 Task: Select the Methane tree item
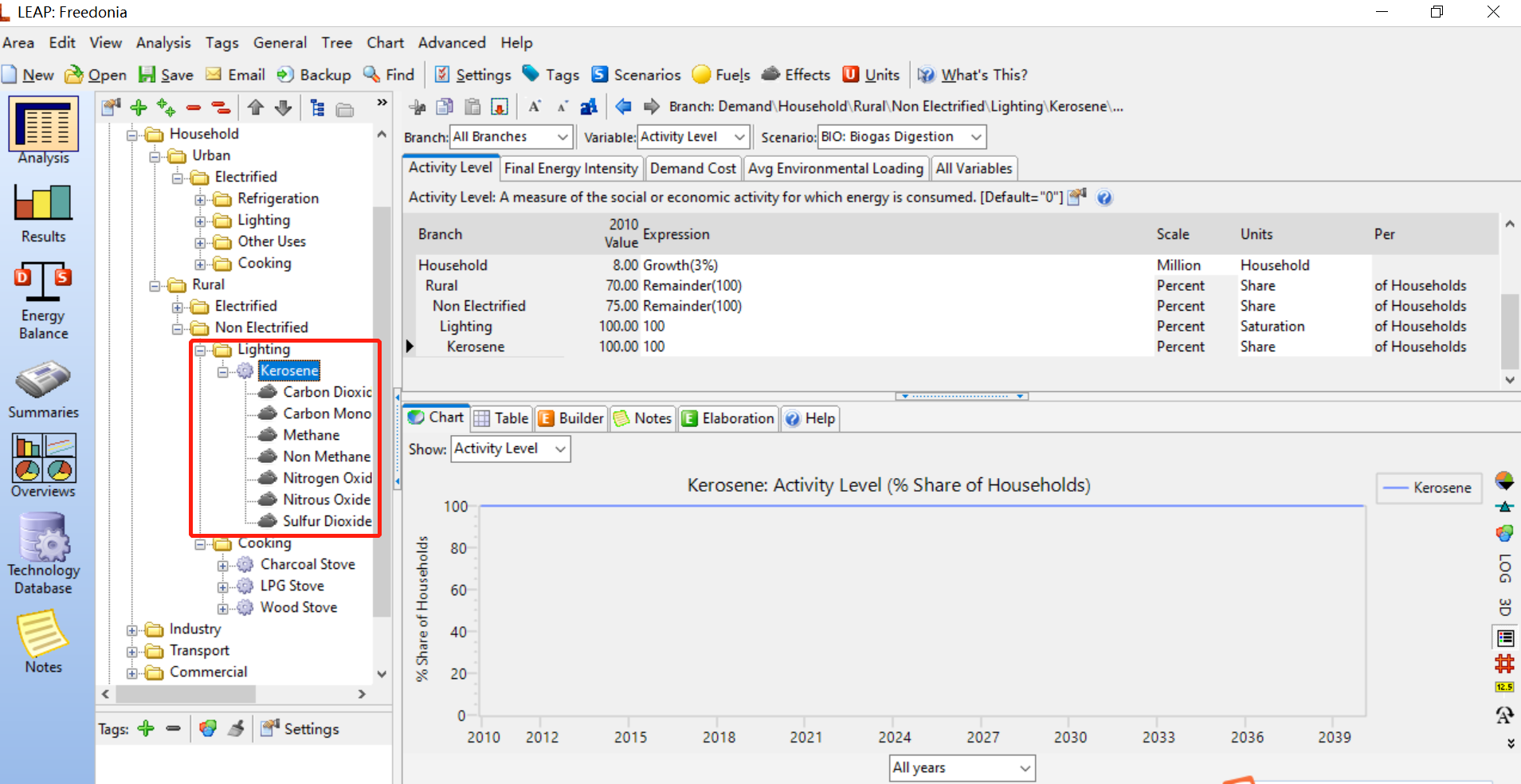(311, 435)
